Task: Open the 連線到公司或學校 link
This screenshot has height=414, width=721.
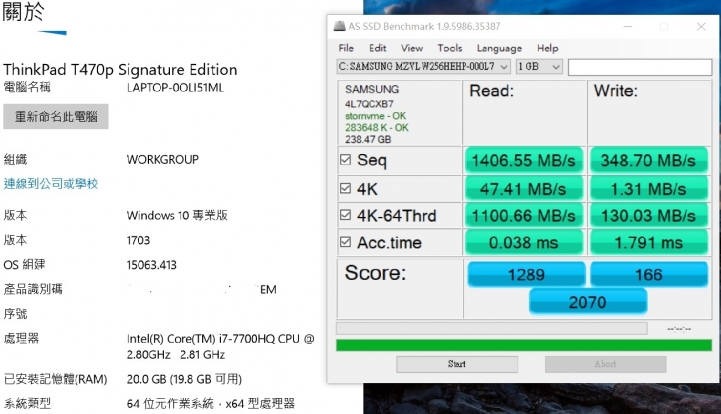Action: (x=51, y=184)
